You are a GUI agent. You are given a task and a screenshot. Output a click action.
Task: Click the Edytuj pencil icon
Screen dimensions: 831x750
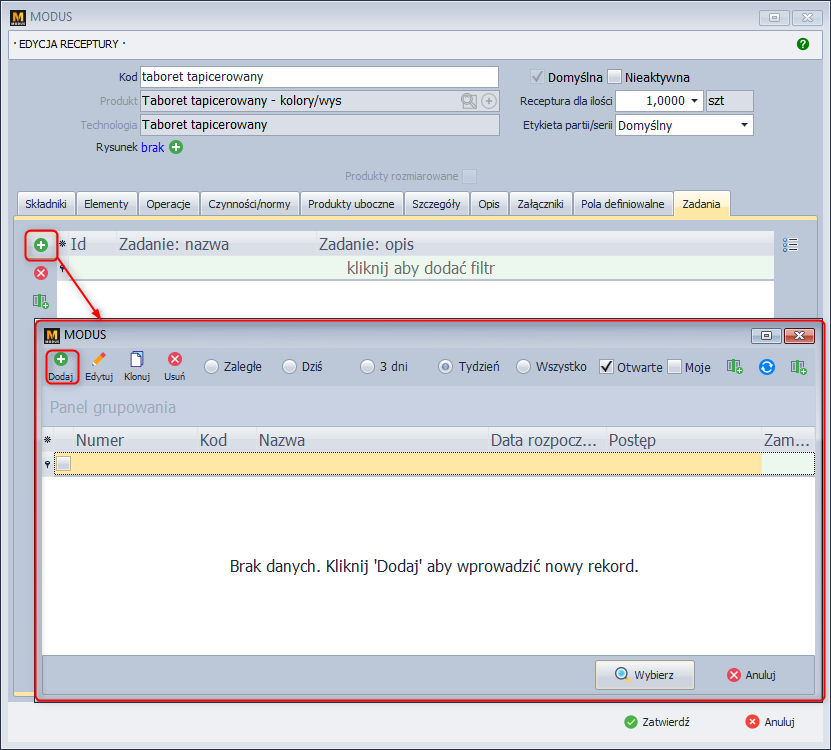(x=98, y=359)
